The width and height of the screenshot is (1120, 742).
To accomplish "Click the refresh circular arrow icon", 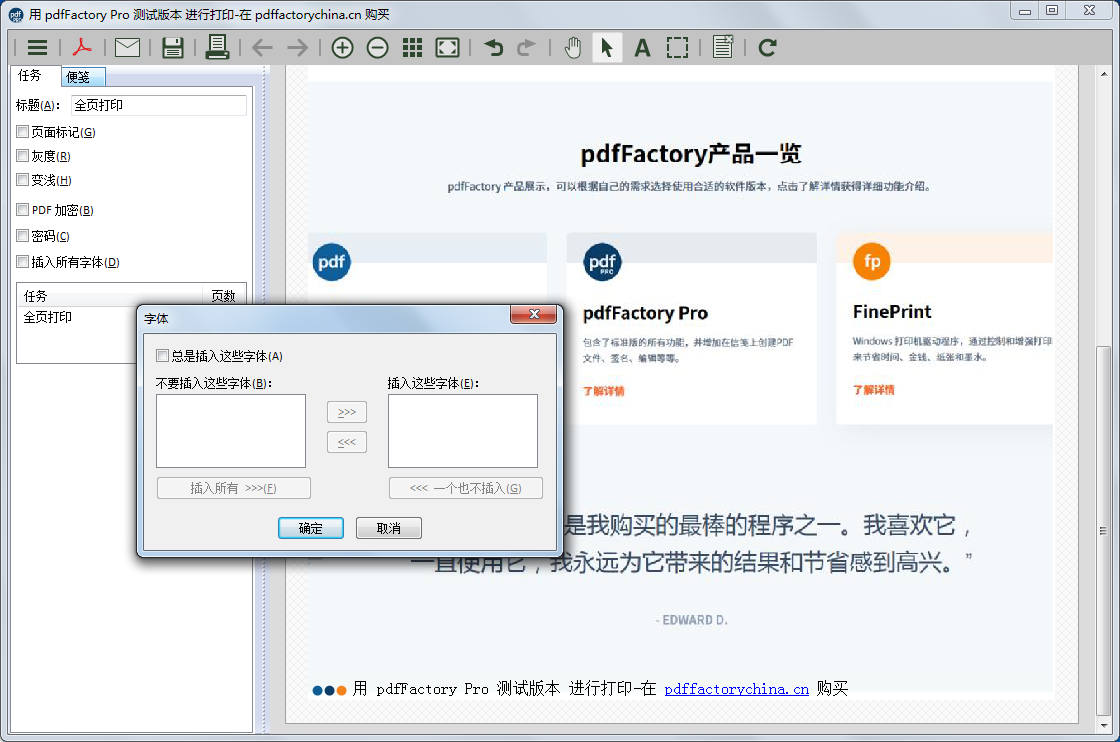I will click(x=768, y=48).
